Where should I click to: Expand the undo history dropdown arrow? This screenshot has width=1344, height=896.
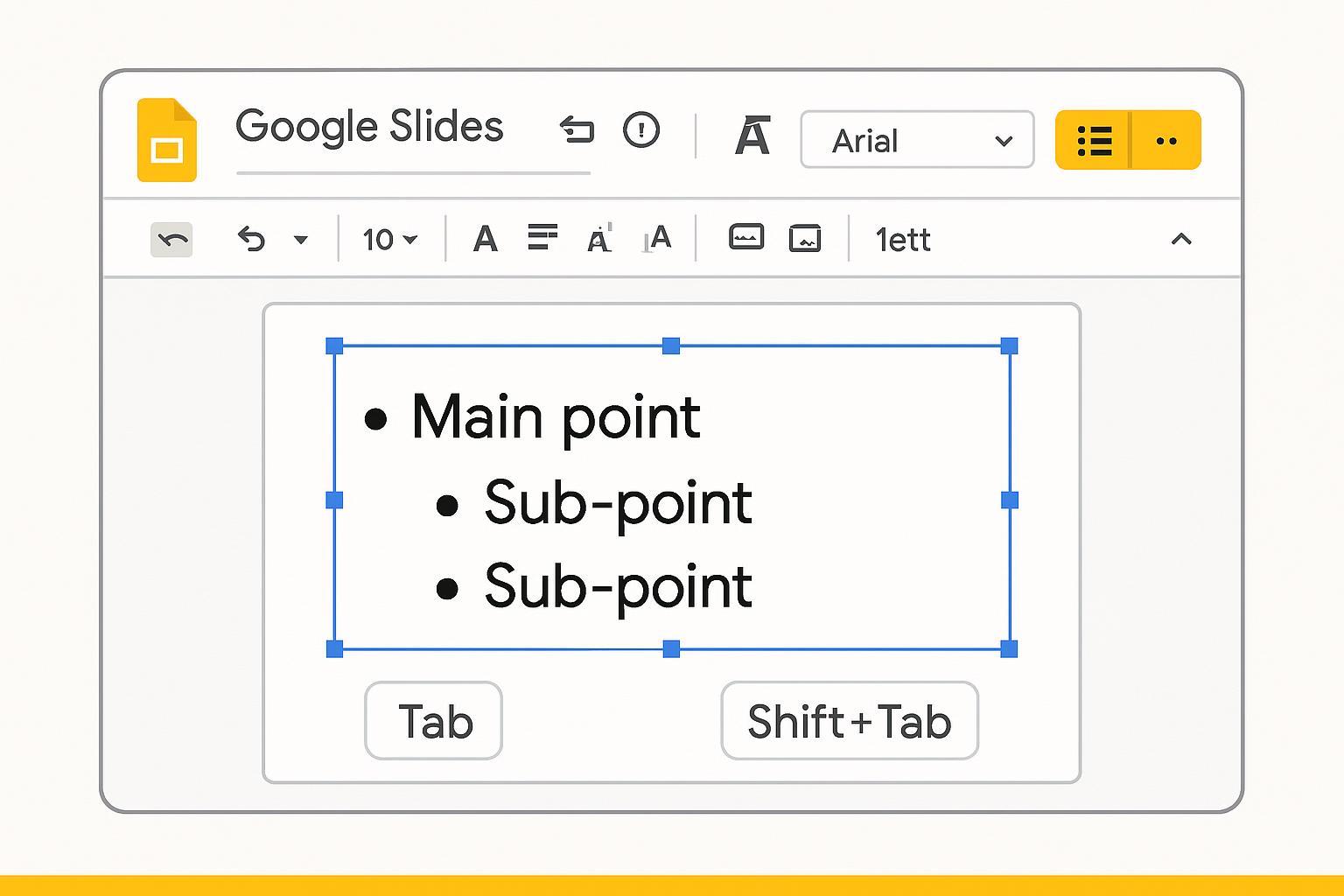(301, 240)
